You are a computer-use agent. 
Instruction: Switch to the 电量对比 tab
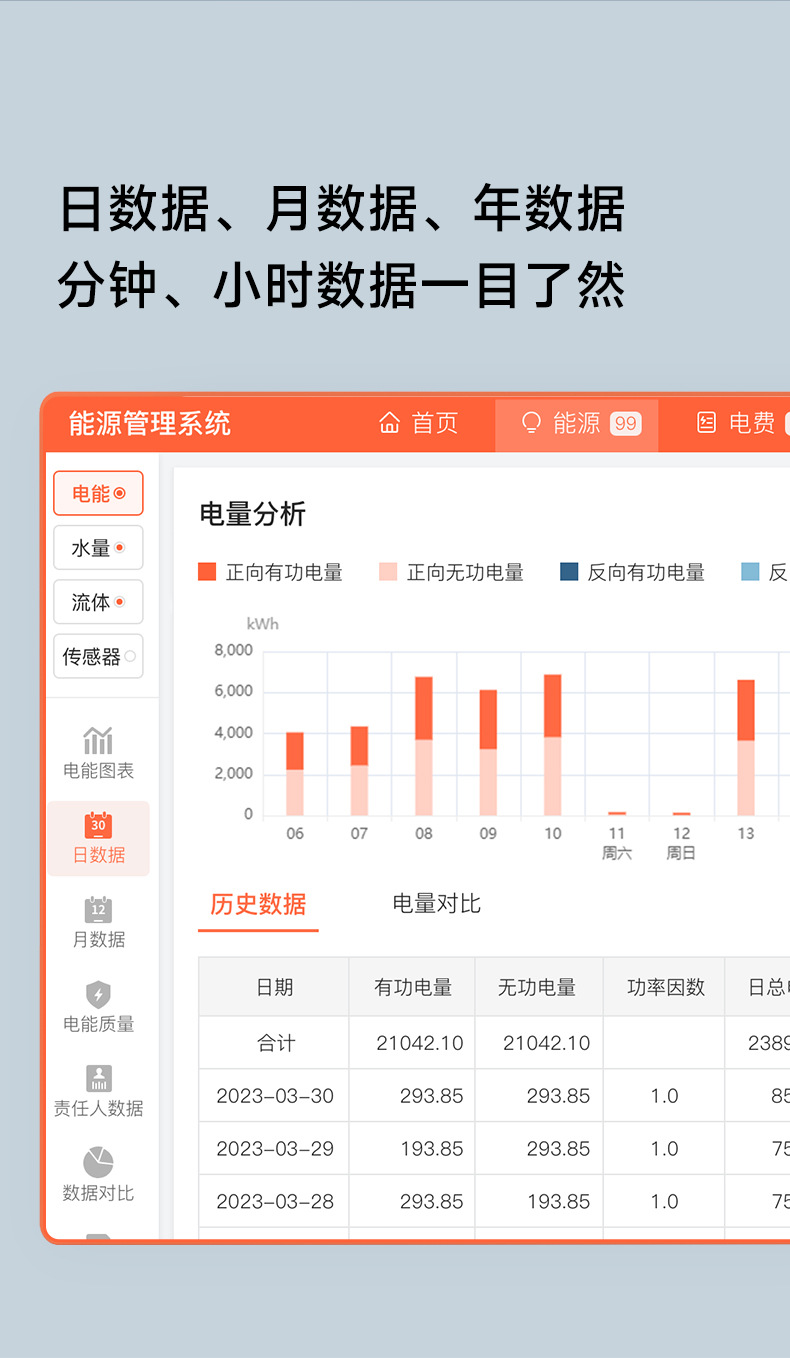coord(437,904)
